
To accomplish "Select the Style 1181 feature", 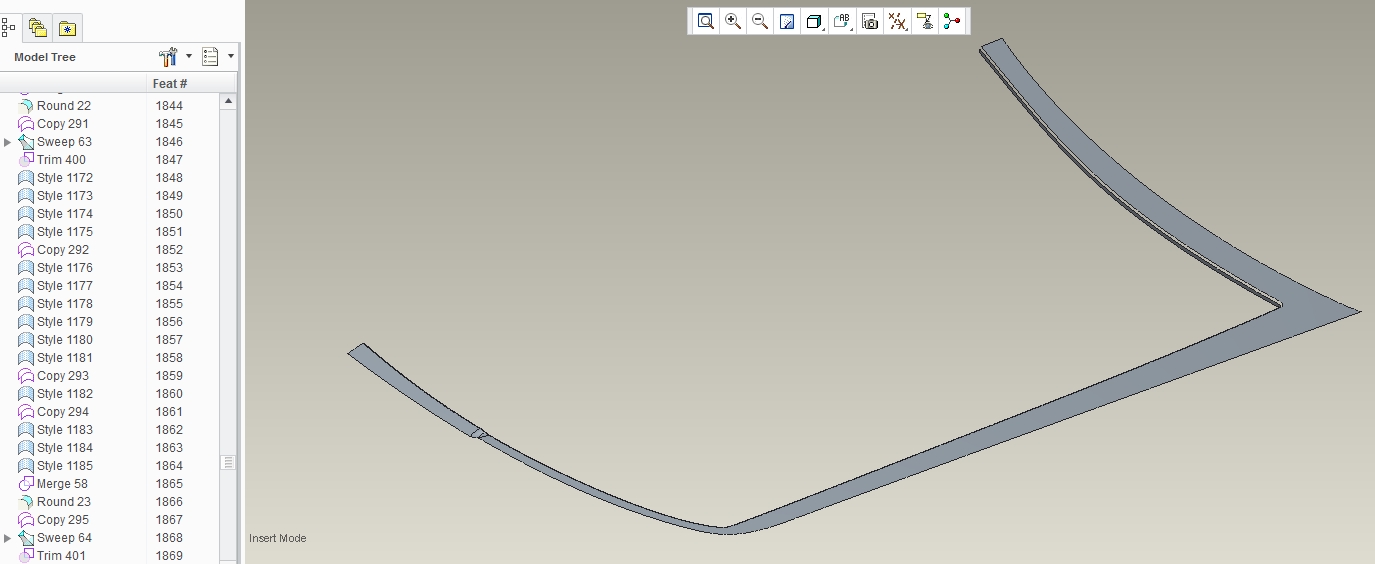I will pyautogui.click(x=65, y=358).
